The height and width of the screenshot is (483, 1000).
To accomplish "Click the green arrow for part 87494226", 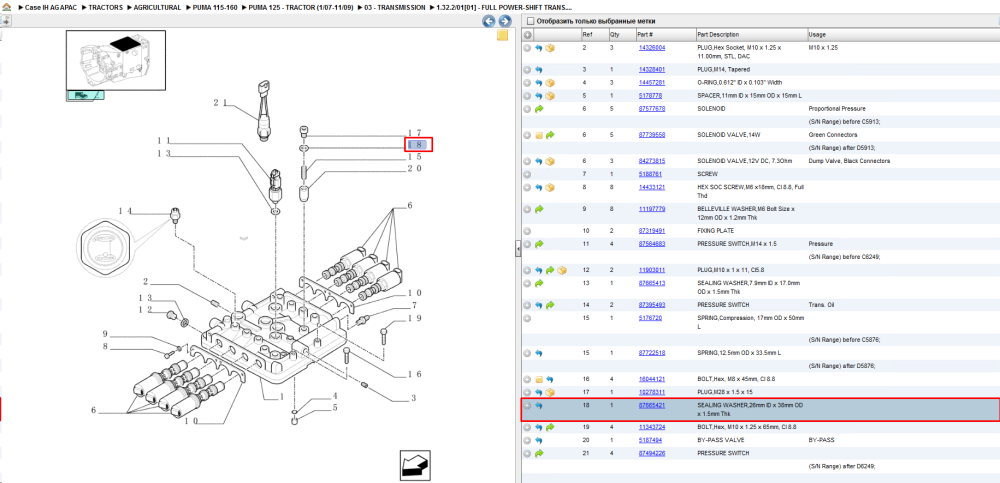I will [x=538, y=454].
